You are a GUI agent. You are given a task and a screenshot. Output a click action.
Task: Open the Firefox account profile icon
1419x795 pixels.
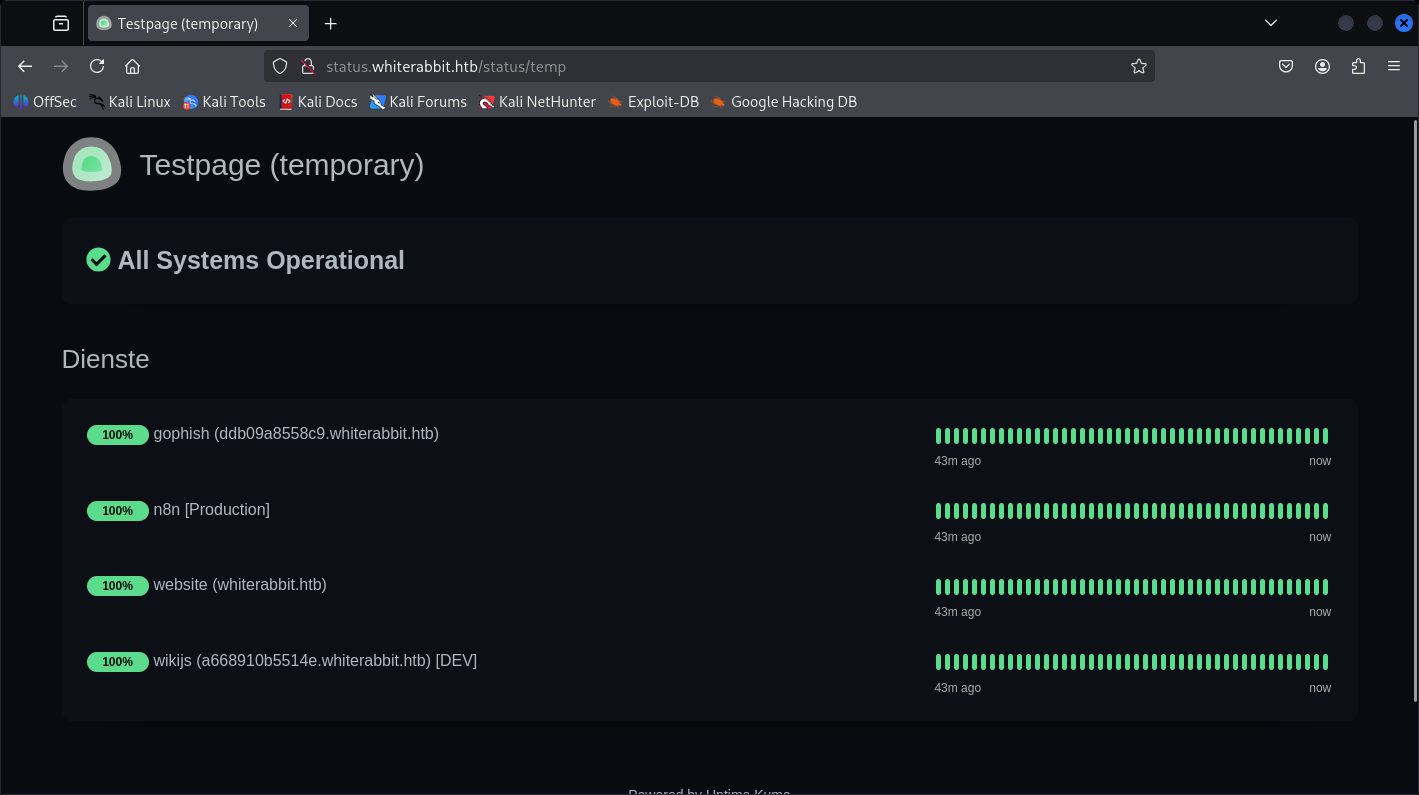coord(1322,66)
